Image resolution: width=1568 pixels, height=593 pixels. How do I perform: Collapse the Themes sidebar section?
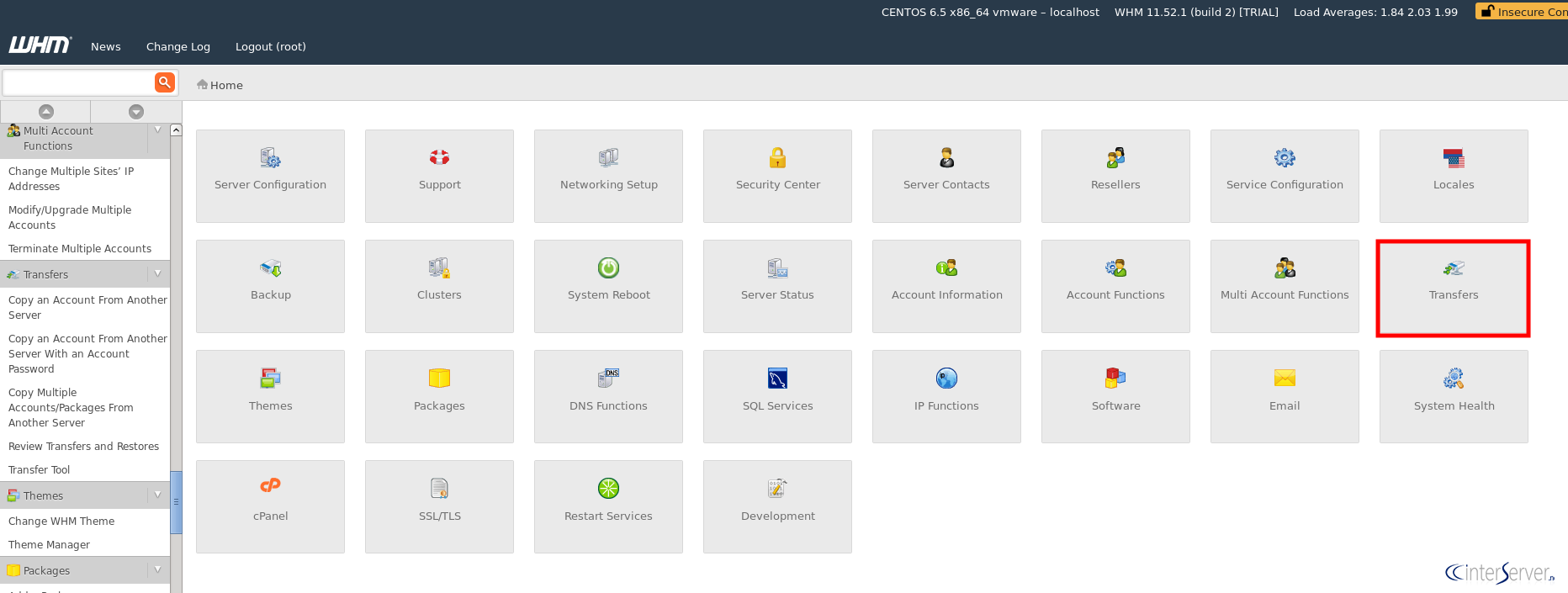tap(157, 495)
